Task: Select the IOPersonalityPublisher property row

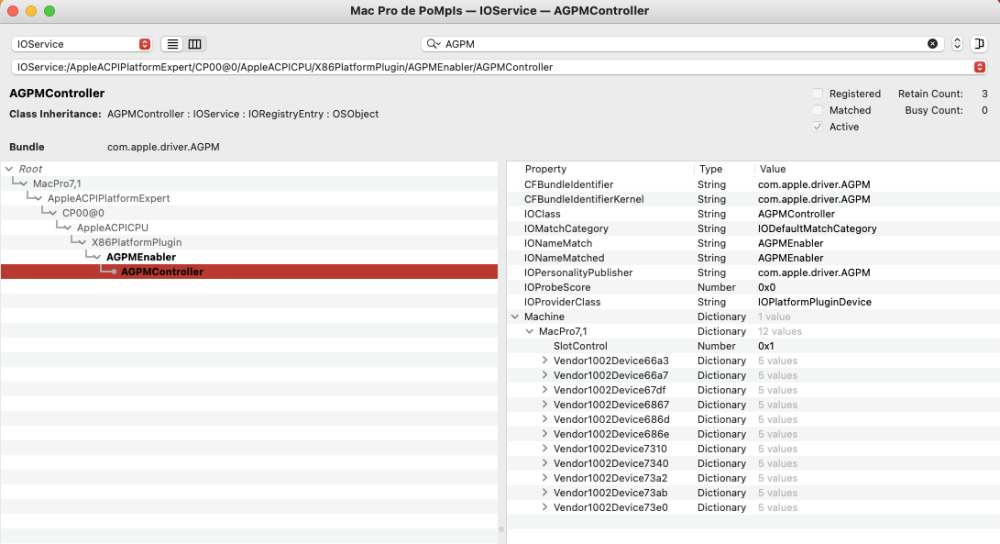Action: tap(753, 272)
